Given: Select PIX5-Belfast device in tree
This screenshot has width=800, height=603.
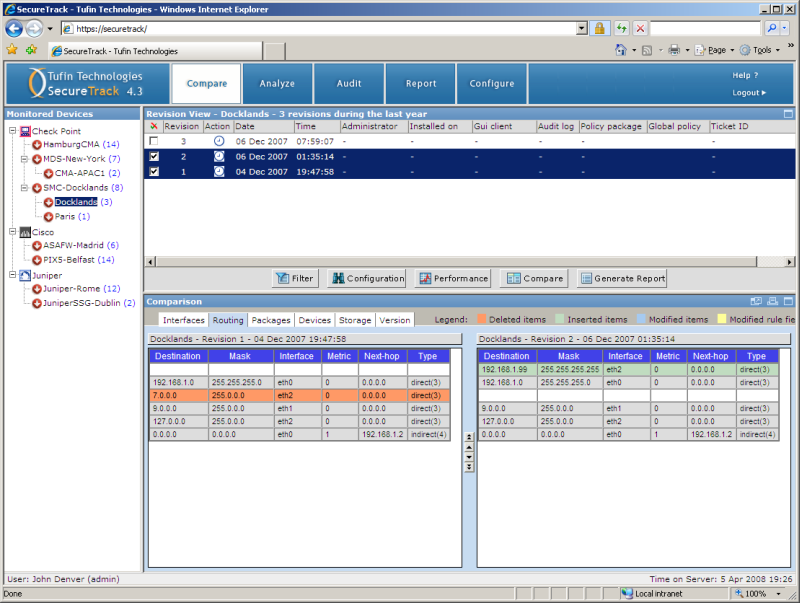Looking at the screenshot, I should pos(68,260).
